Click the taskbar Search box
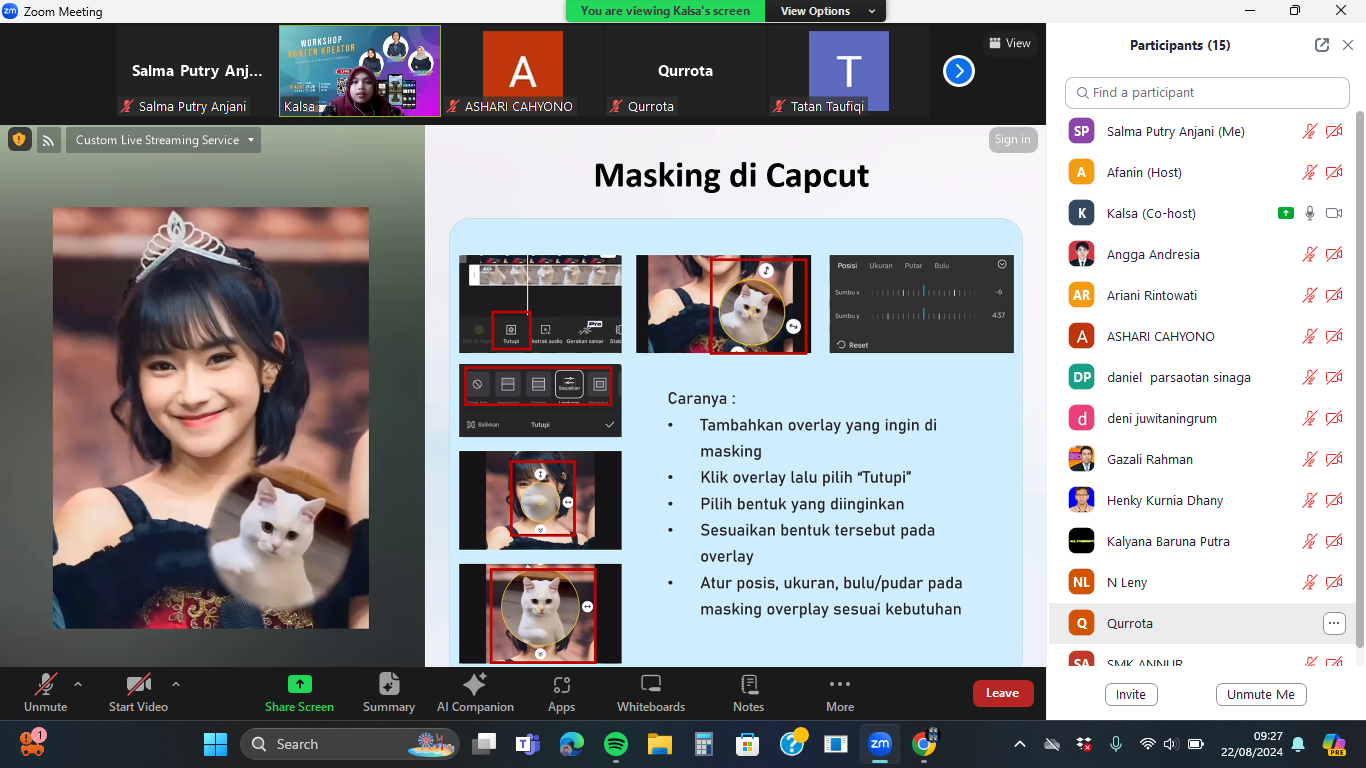The image size is (1366, 768). coord(350,744)
